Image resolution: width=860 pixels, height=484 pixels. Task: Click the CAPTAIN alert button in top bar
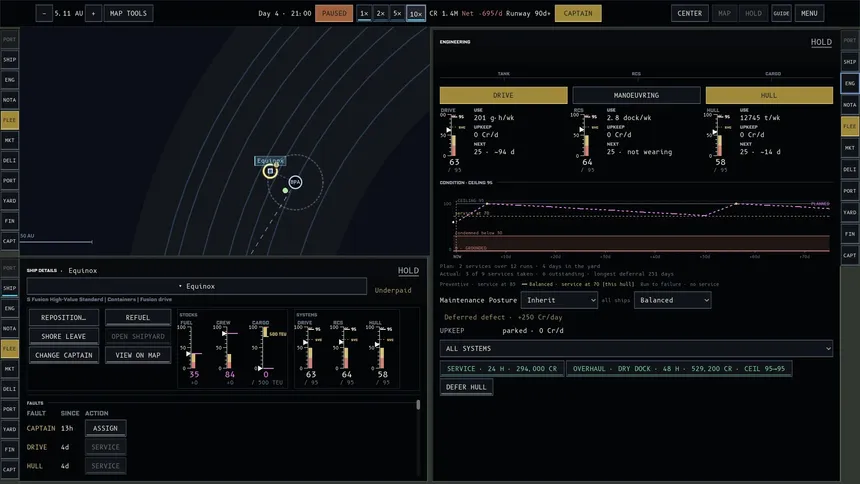point(578,13)
